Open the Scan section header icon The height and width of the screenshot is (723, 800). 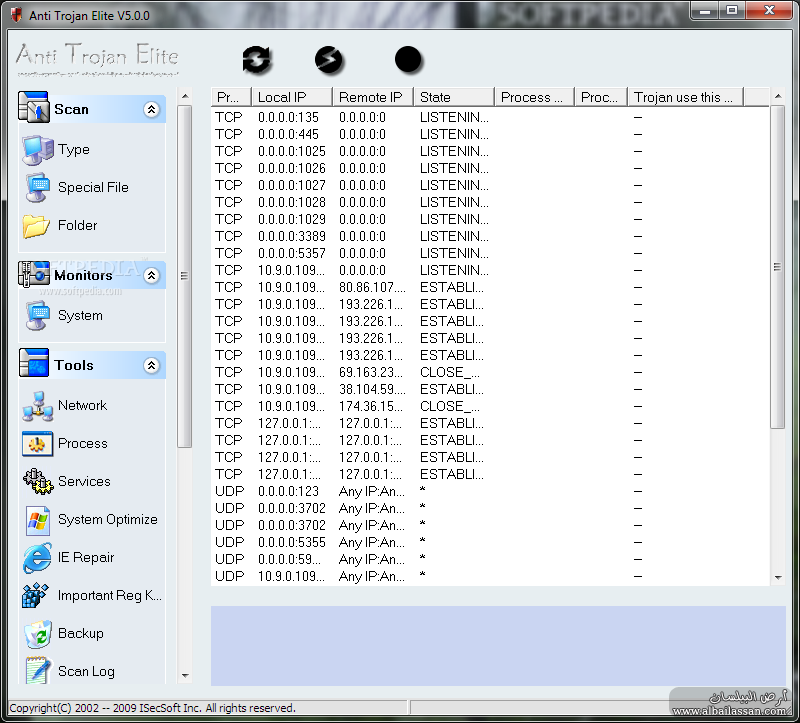point(34,107)
